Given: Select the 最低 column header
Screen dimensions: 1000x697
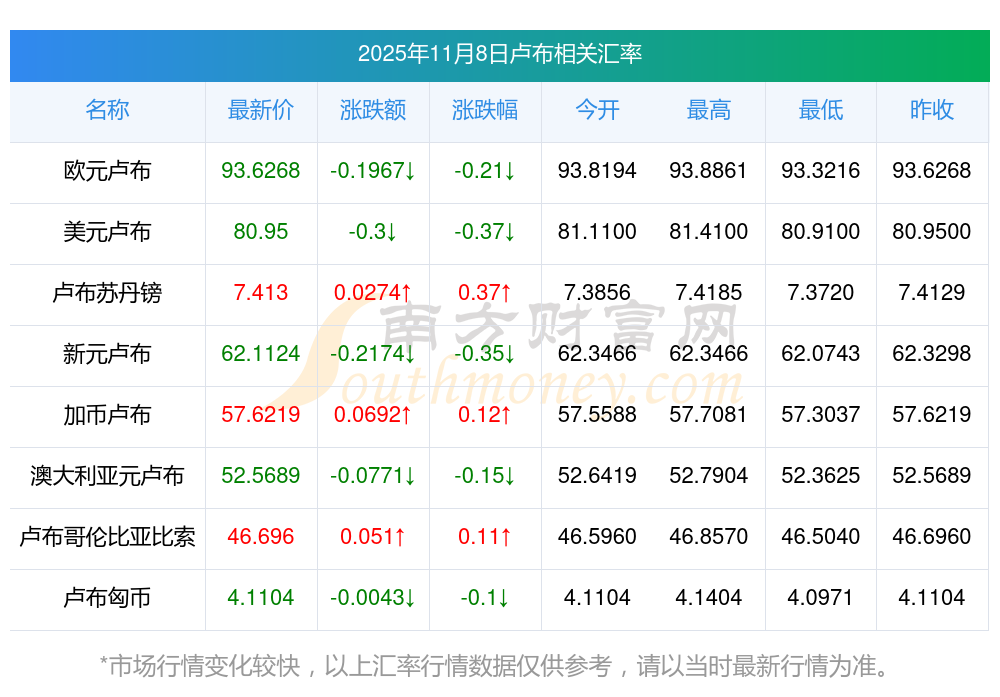Looking at the screenshot, I should click(821, 110).
